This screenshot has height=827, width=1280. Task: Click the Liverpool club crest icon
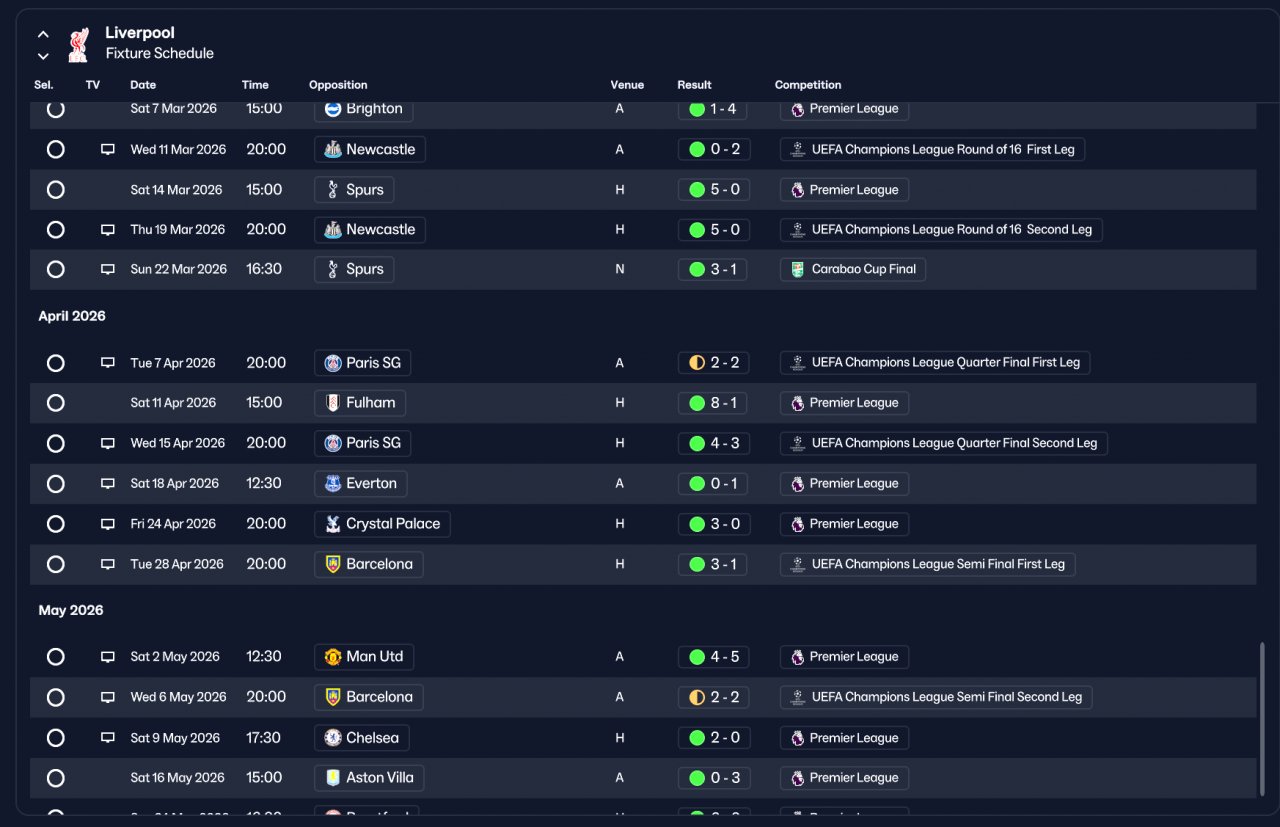point(78,44)
